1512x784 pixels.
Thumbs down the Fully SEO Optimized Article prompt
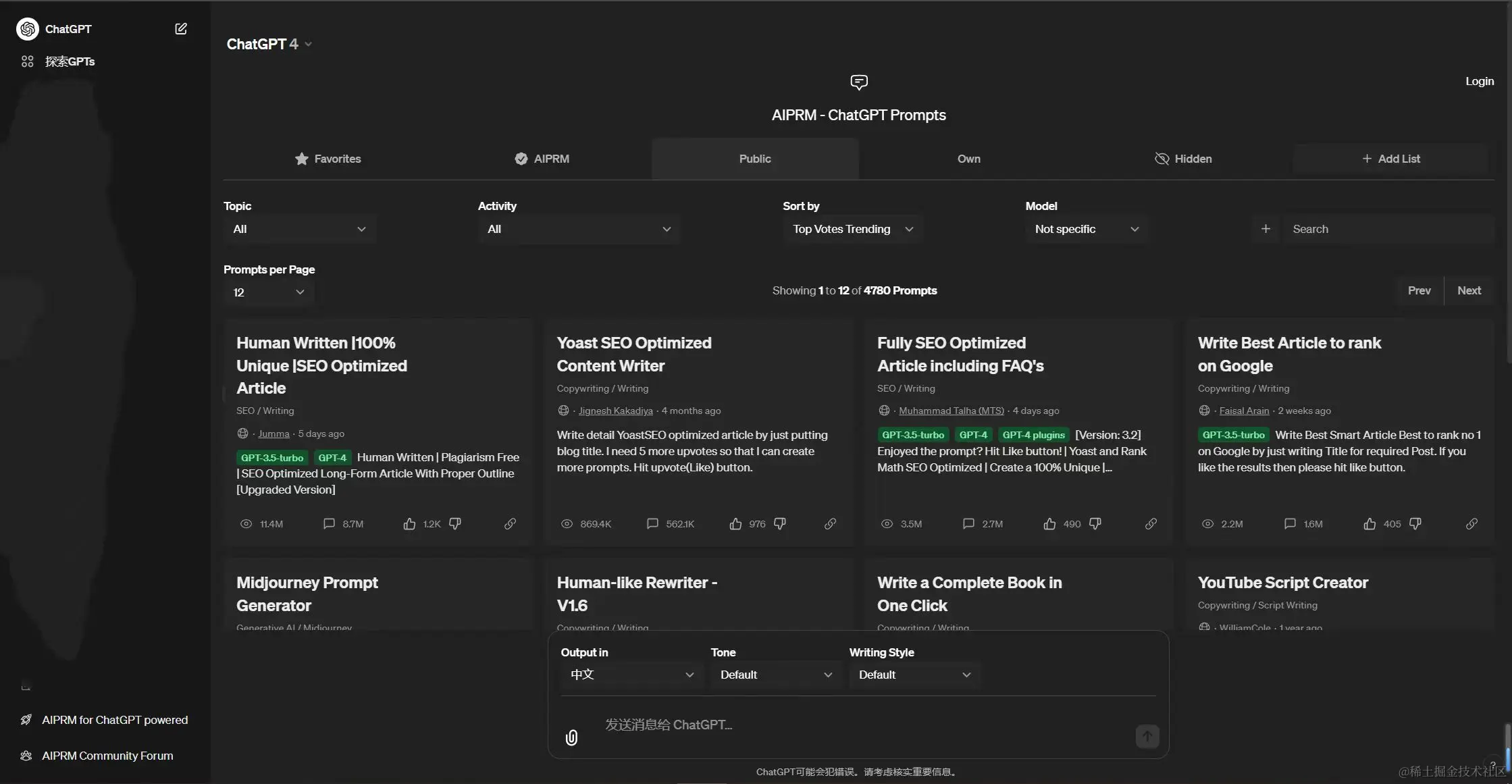[1095, 524]
